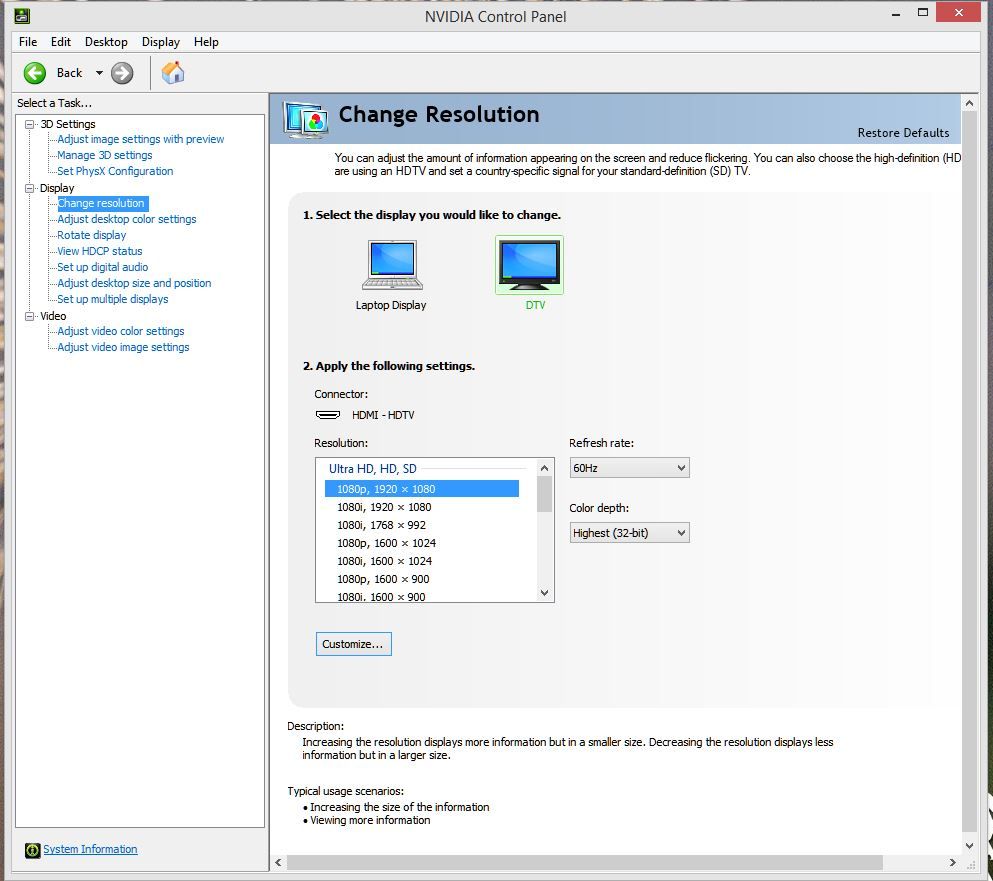Open the Edit menu
Screen dimensions: 993x881
point(61,42)
